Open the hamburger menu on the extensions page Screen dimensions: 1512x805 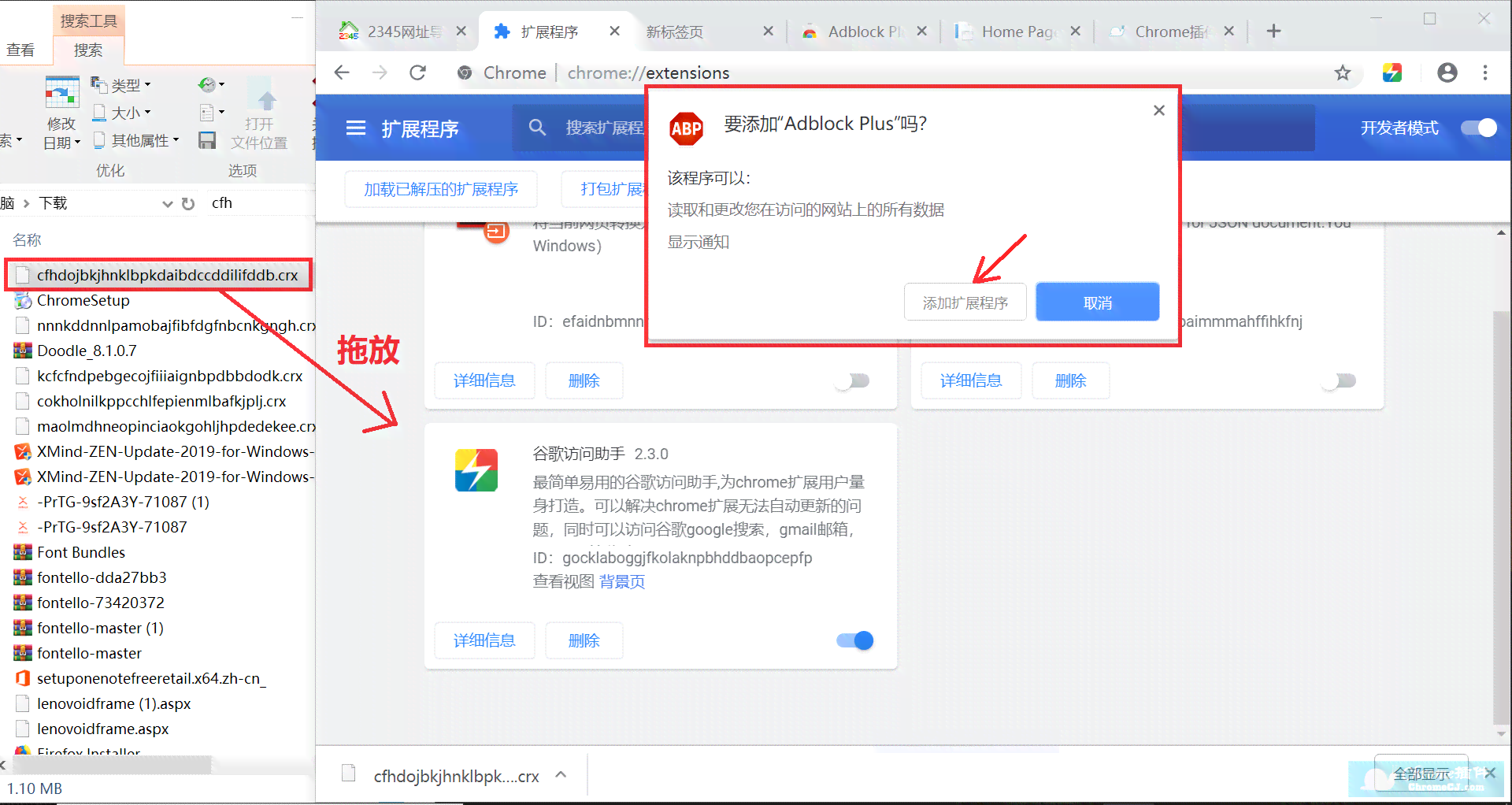pyautogui.click(x=356, y=128)
